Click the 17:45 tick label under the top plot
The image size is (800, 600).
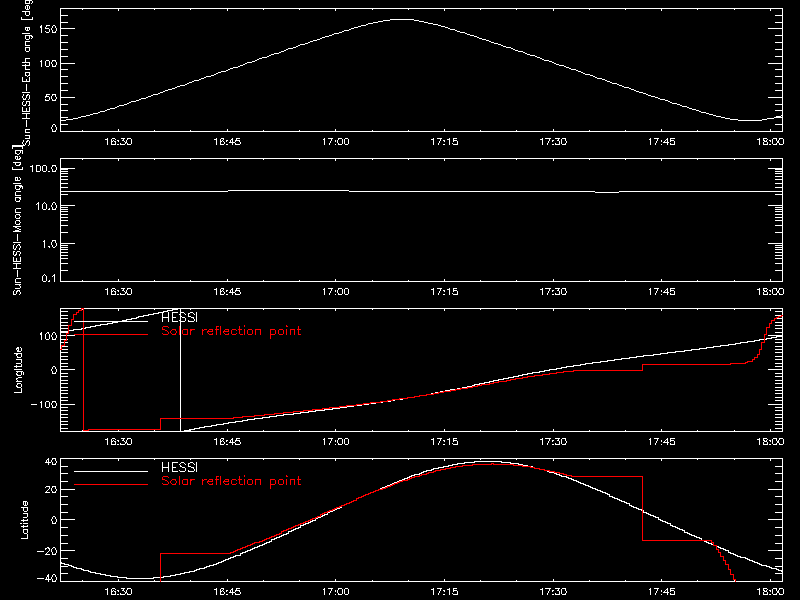click(662, 142)
